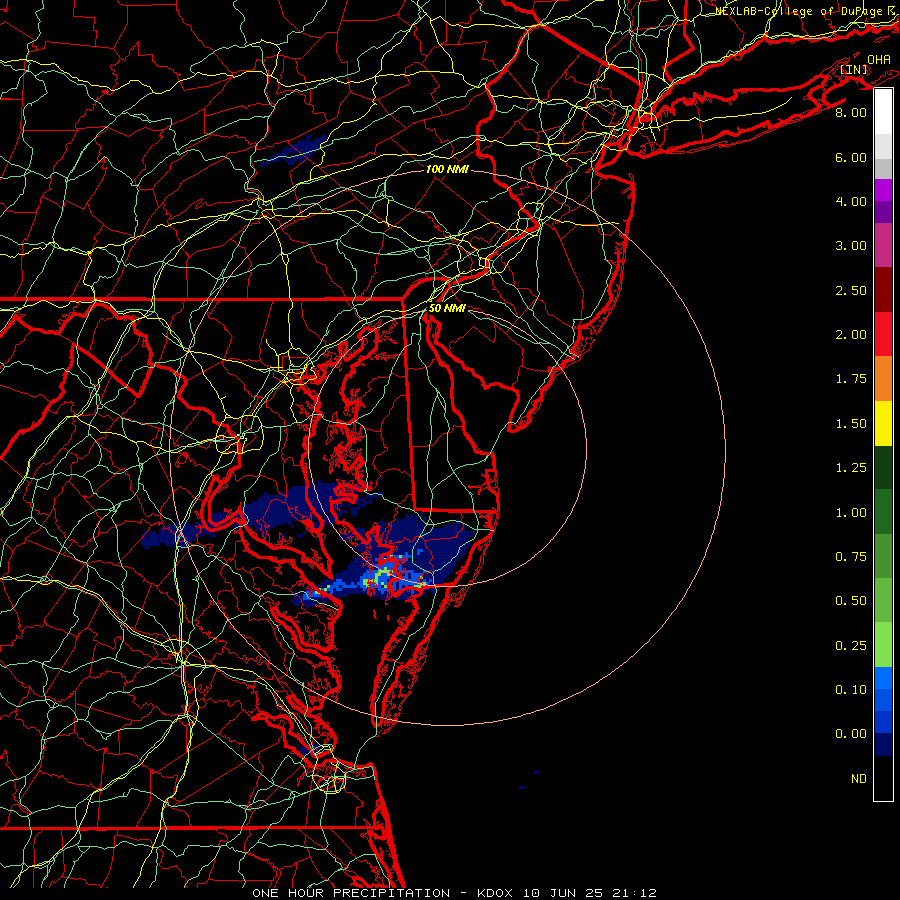
Task: Click the 1.25 scale label
Action: [x=851, y=468]
